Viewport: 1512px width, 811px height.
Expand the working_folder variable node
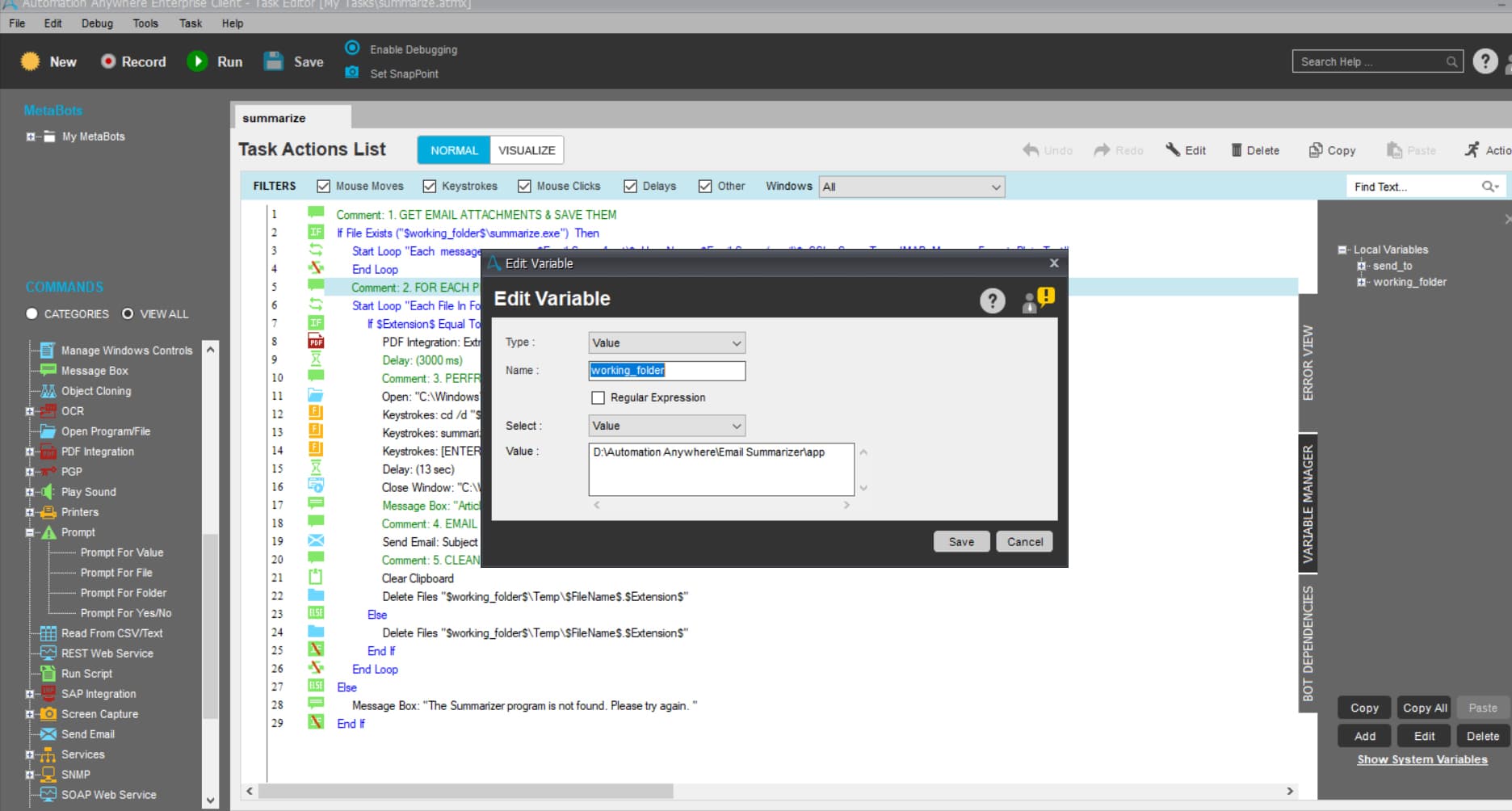click(1361, 282)
